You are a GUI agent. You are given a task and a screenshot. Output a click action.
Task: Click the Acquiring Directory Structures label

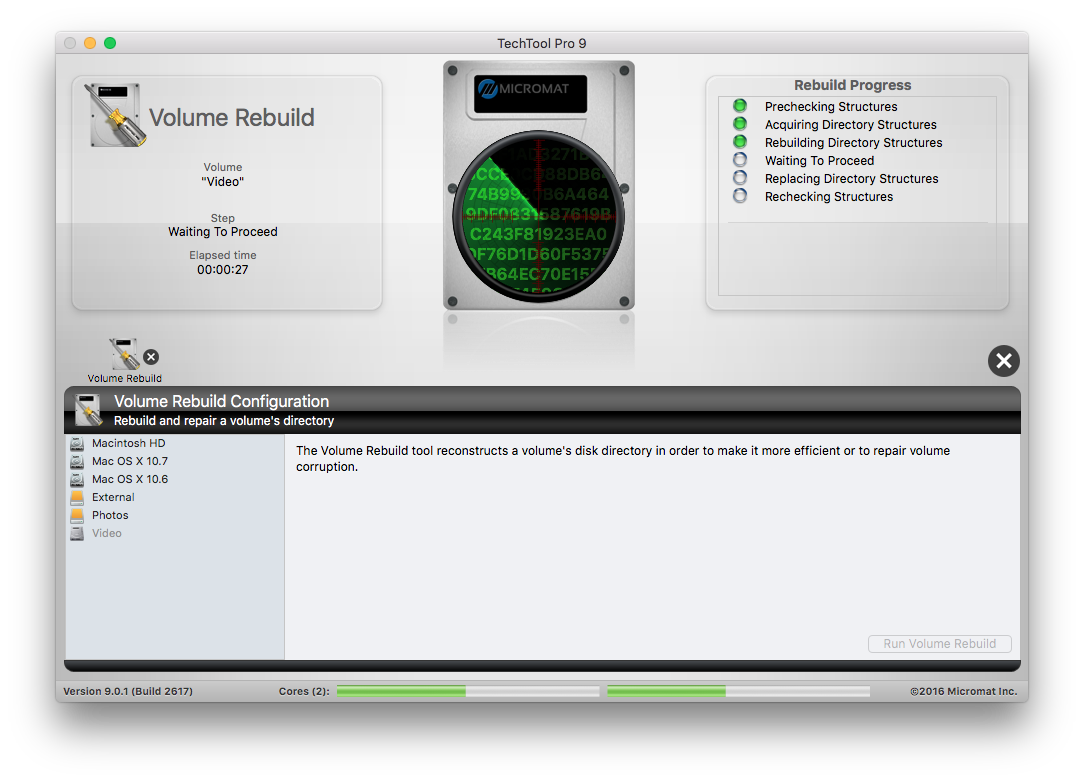tap(850, 124)
